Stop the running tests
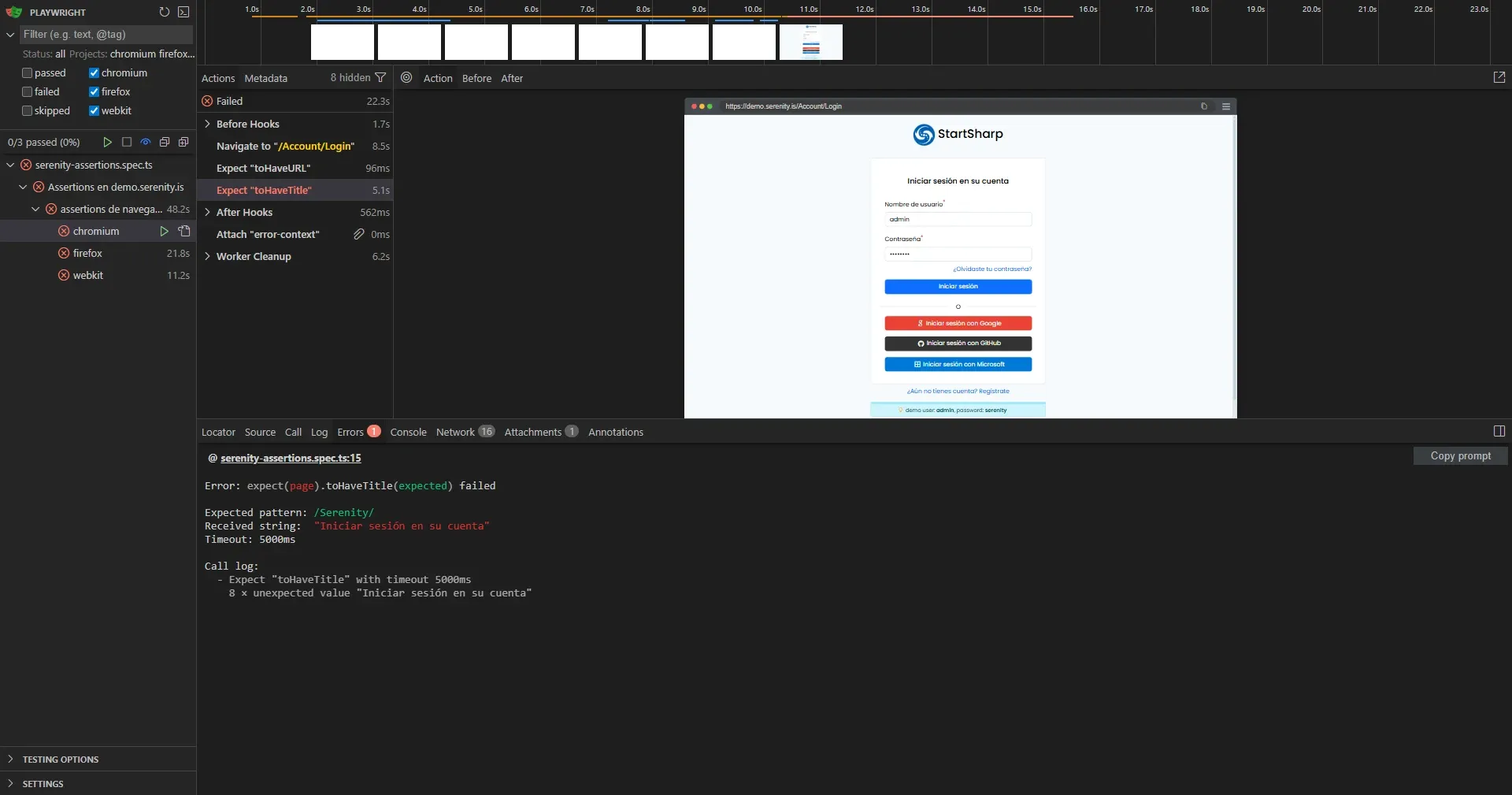1512x795 pixels. [127, 143]
